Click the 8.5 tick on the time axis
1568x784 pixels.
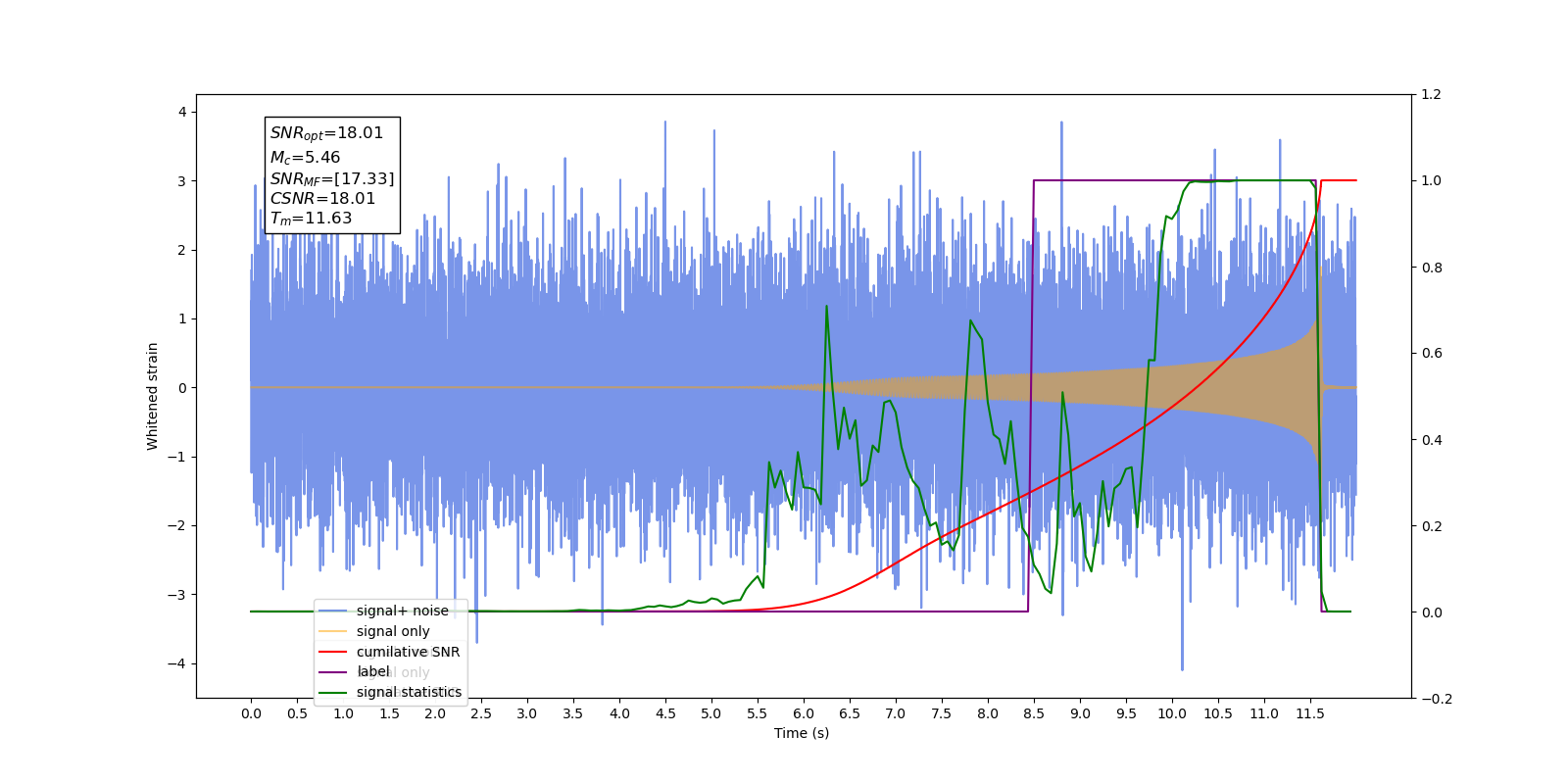1034,713
